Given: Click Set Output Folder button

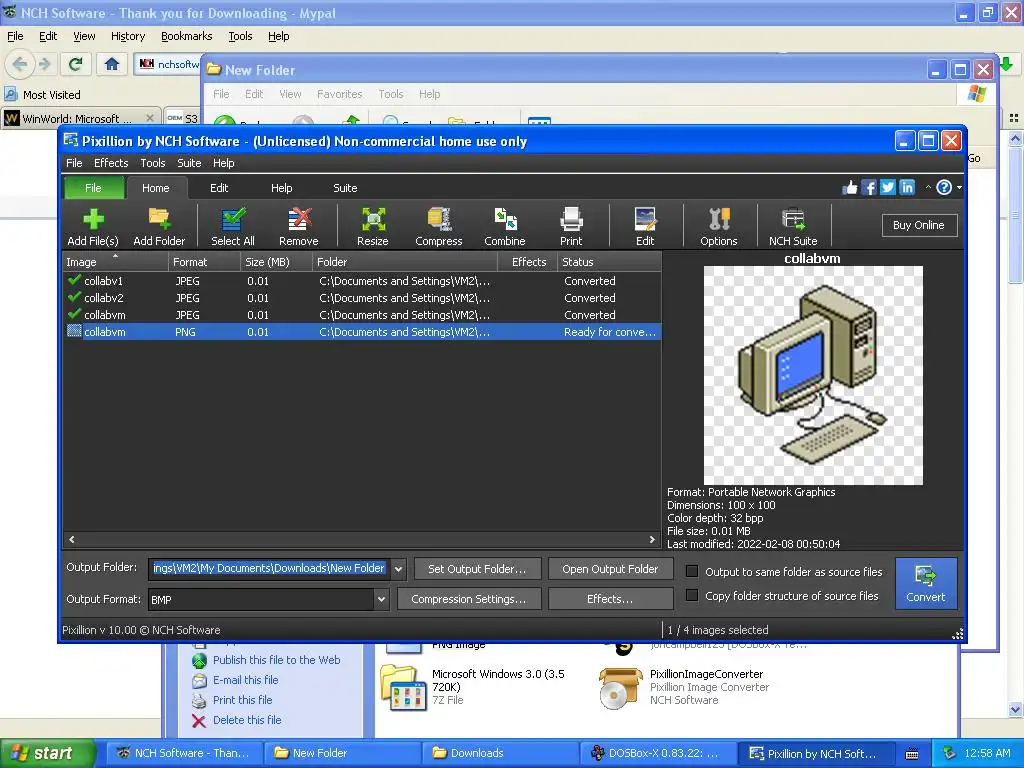Looking at the screenshot, I should (x=477, y=569).
